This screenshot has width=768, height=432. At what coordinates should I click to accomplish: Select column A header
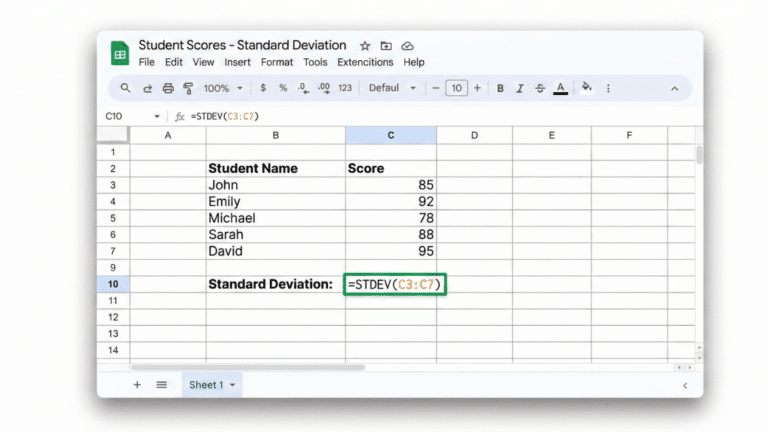coord(168,135)
